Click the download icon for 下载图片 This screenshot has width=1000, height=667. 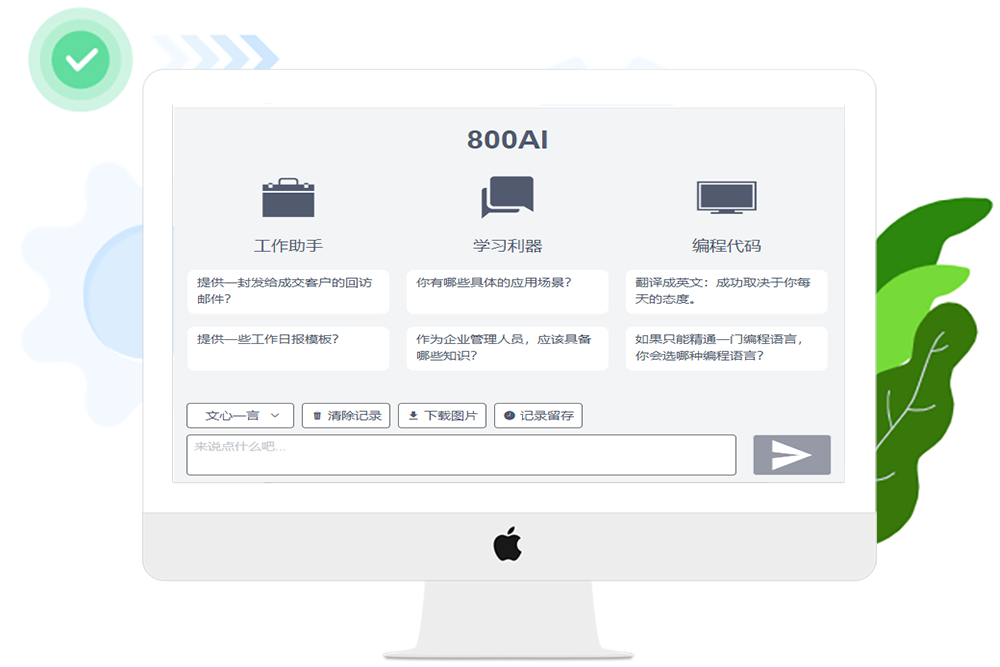coord(413,416)
